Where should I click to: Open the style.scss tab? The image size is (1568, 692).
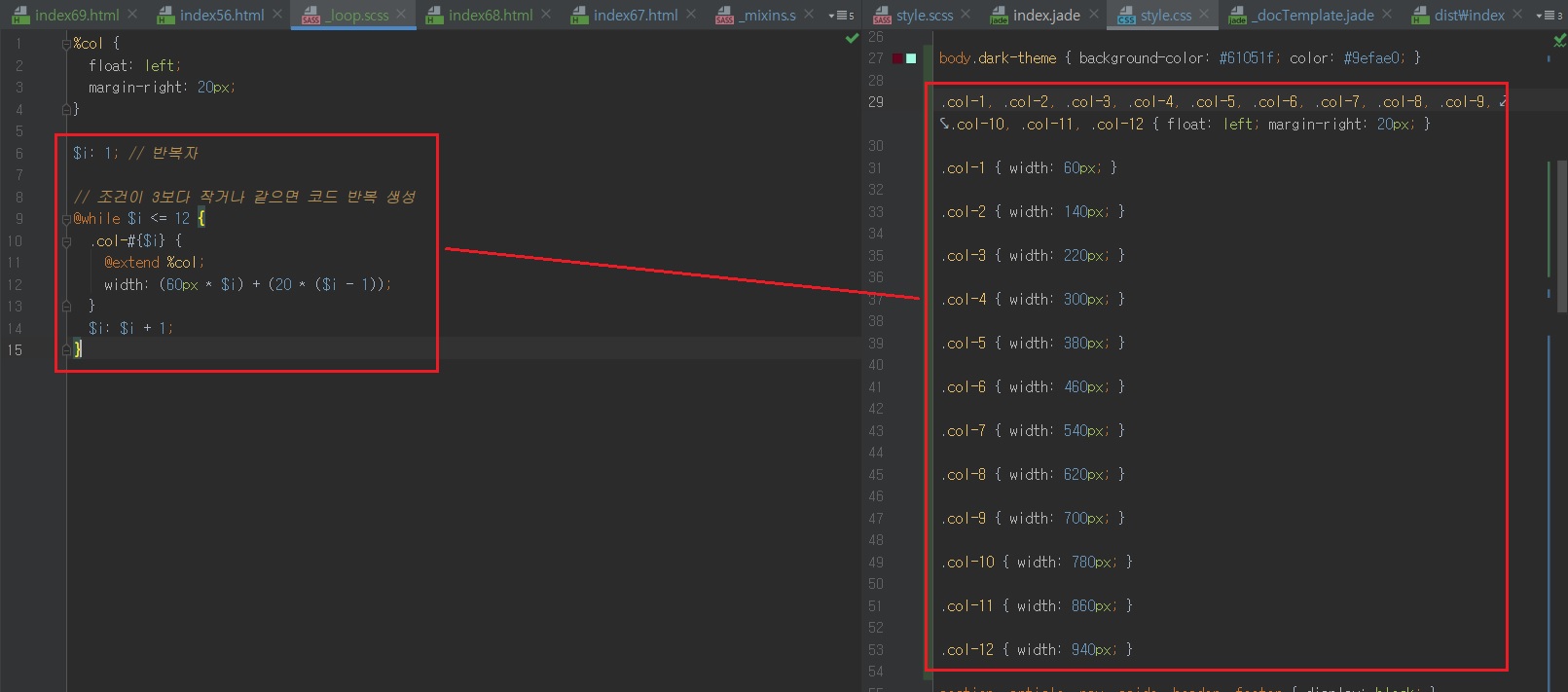(x=924, y=15)
